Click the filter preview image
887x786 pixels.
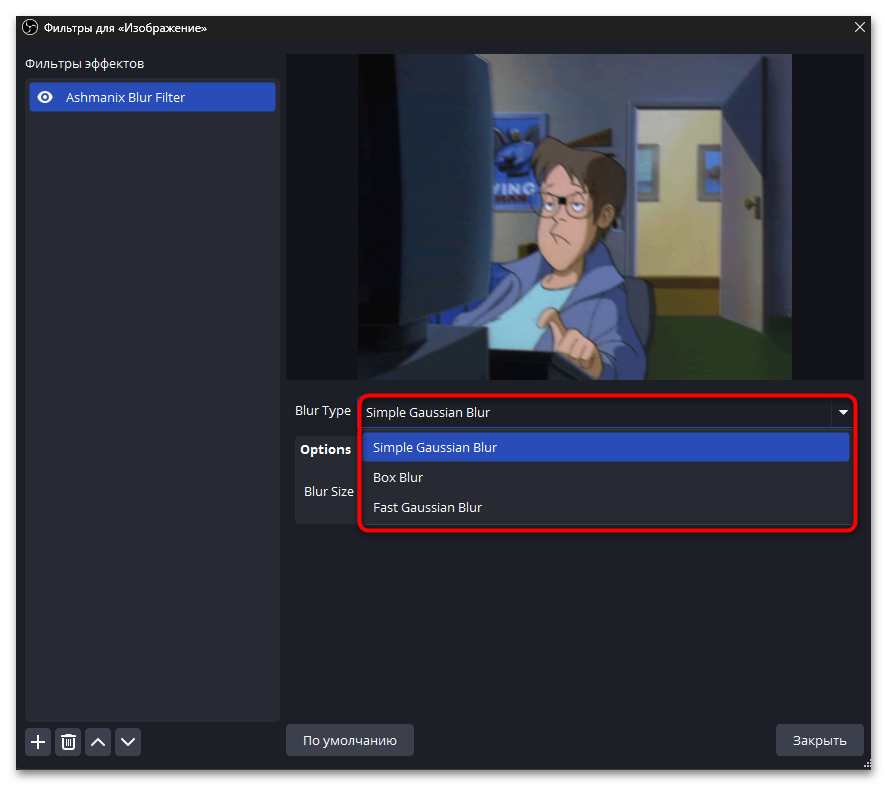574,217
